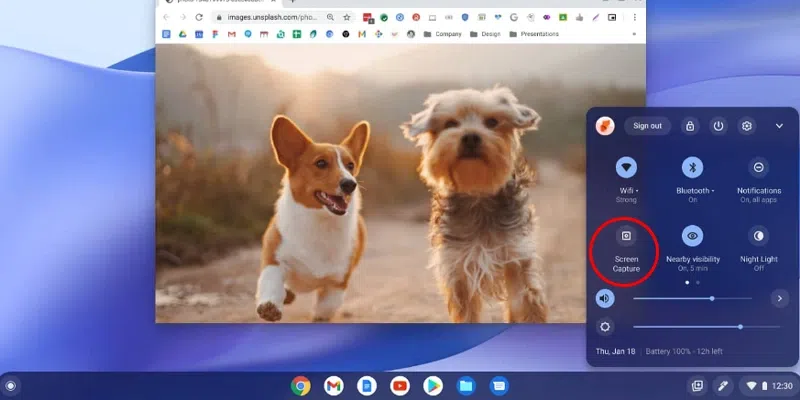Screen dimensions: 800x400
Task: Expand Bluetooth device list via label
Action: tap(695, 191)
